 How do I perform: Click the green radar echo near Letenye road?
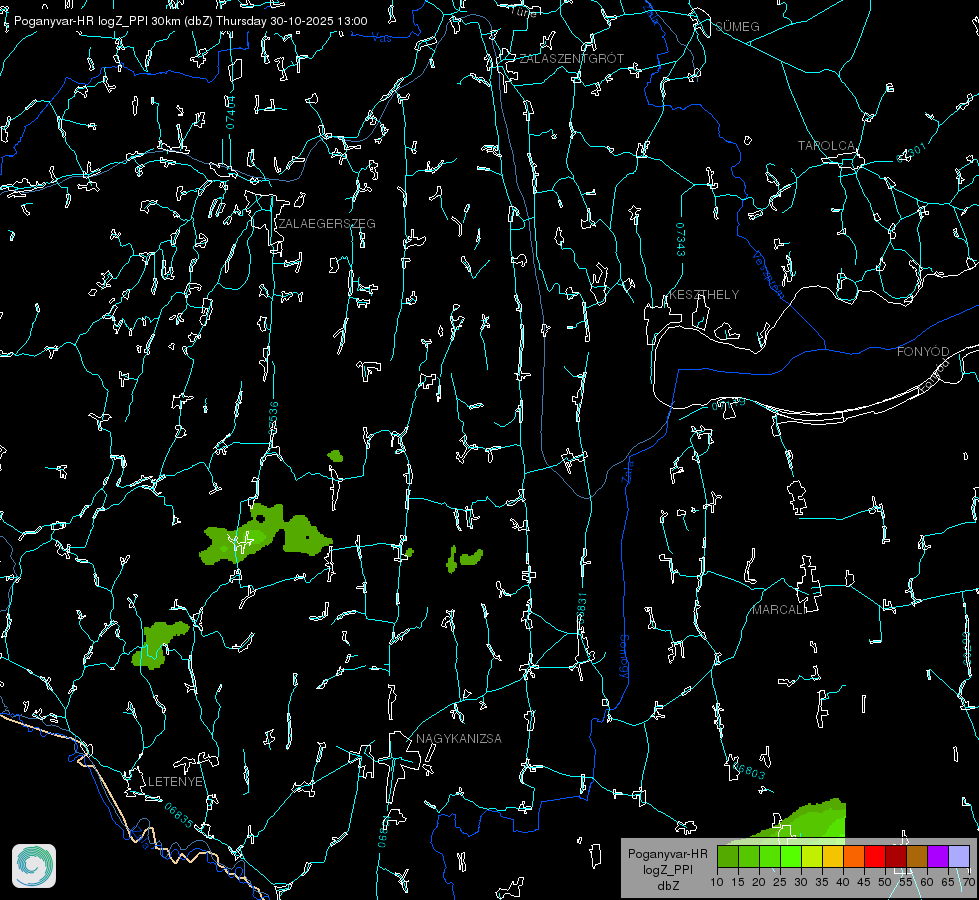(160, 645)
